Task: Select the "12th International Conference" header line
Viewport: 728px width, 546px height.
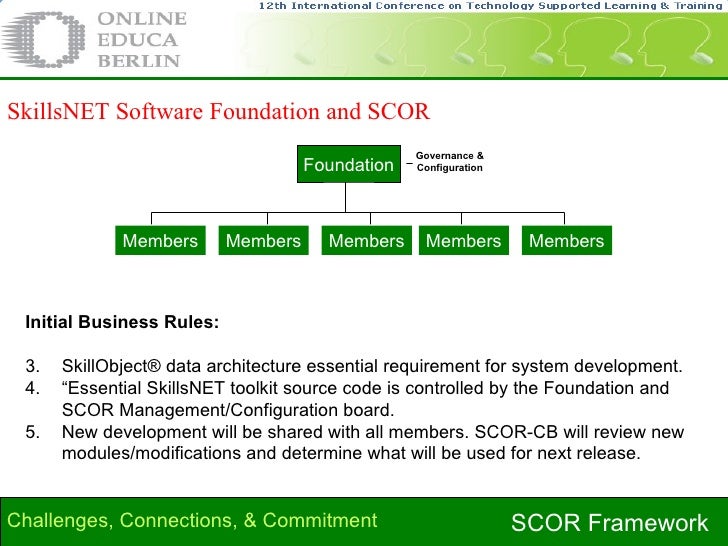Action: point(492,6)
